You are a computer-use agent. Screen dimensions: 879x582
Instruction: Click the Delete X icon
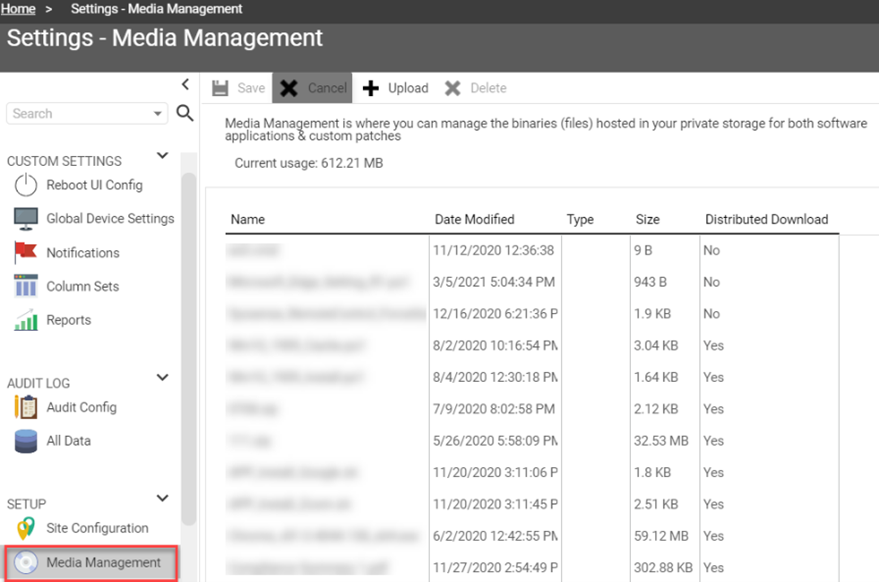(x=452, y=88)
